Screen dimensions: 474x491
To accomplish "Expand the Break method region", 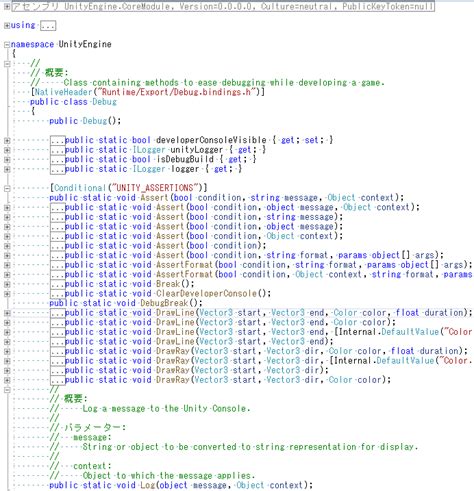I will (7, 284).
